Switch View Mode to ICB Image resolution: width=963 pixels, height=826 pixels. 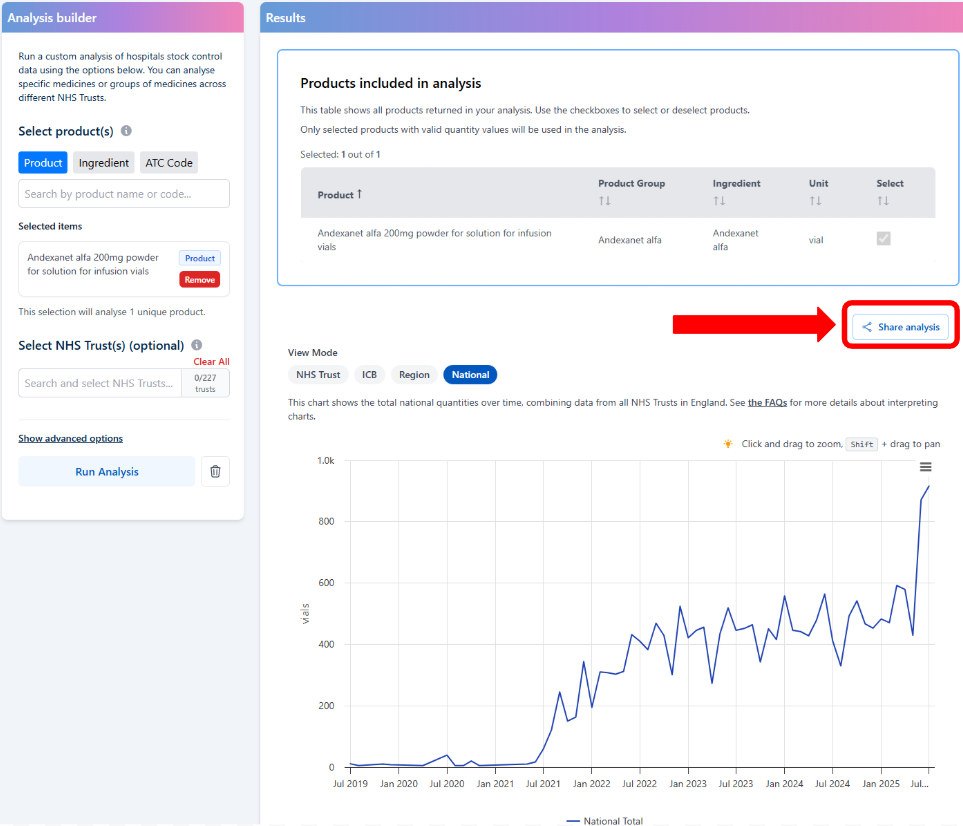370,374
